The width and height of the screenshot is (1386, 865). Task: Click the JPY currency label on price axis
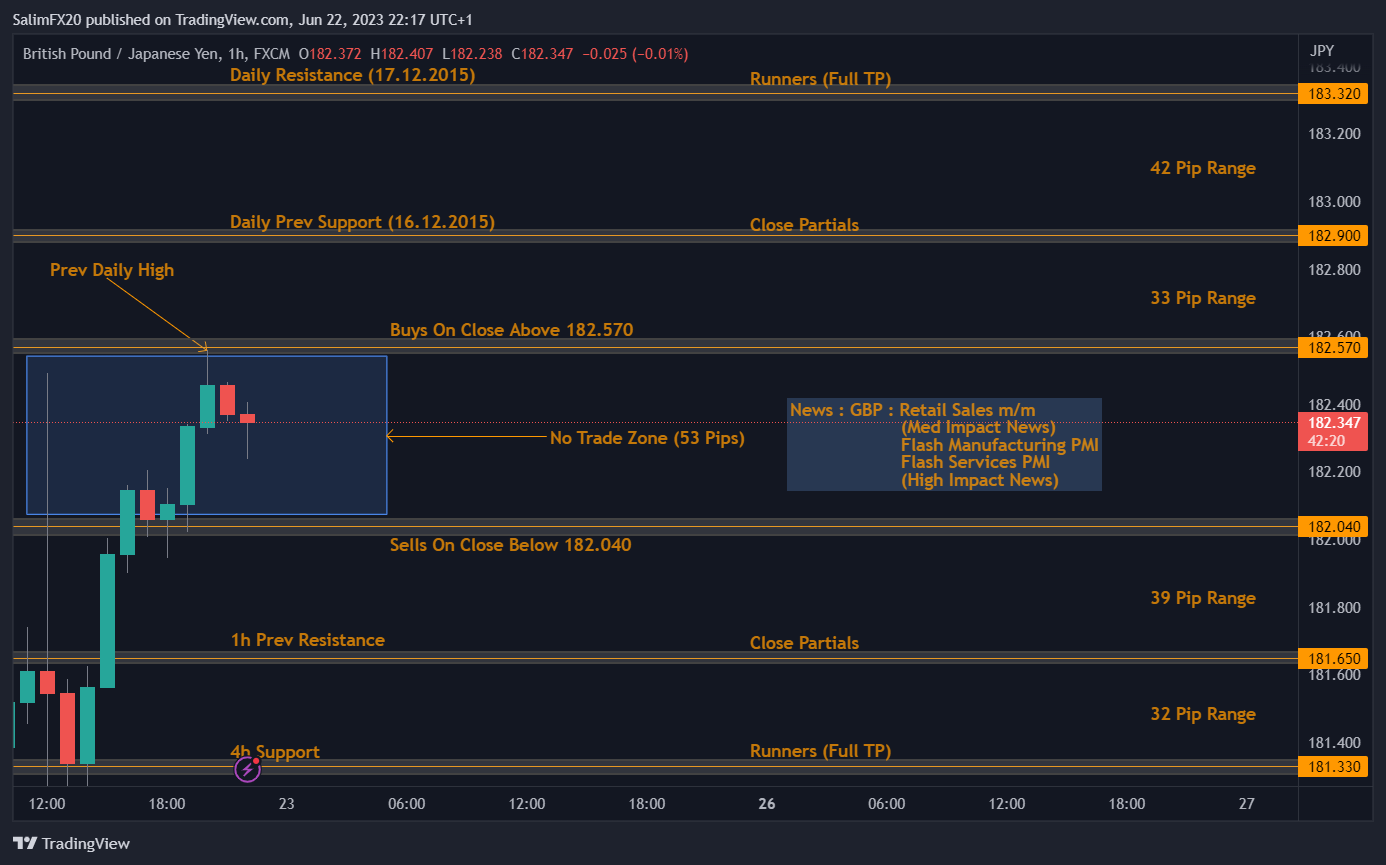(1321, 51)
